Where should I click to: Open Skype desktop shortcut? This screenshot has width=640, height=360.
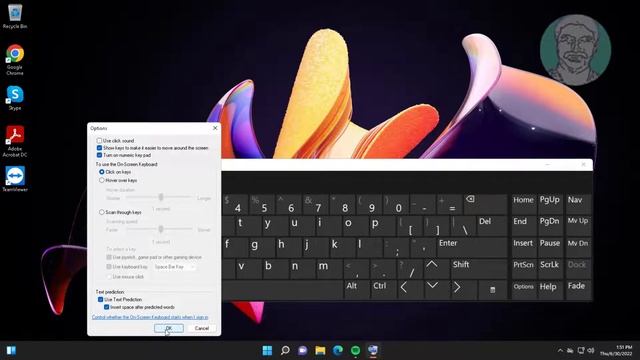15,98
